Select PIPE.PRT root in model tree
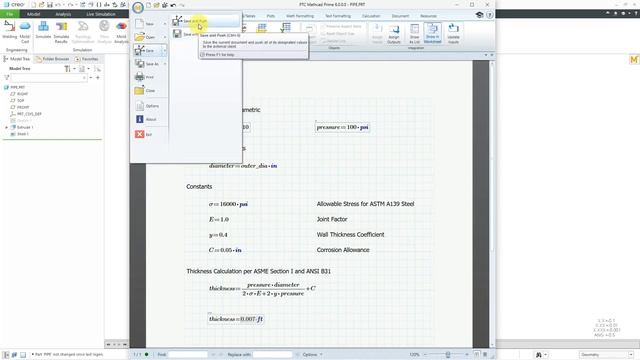 (x=15, y=87)
